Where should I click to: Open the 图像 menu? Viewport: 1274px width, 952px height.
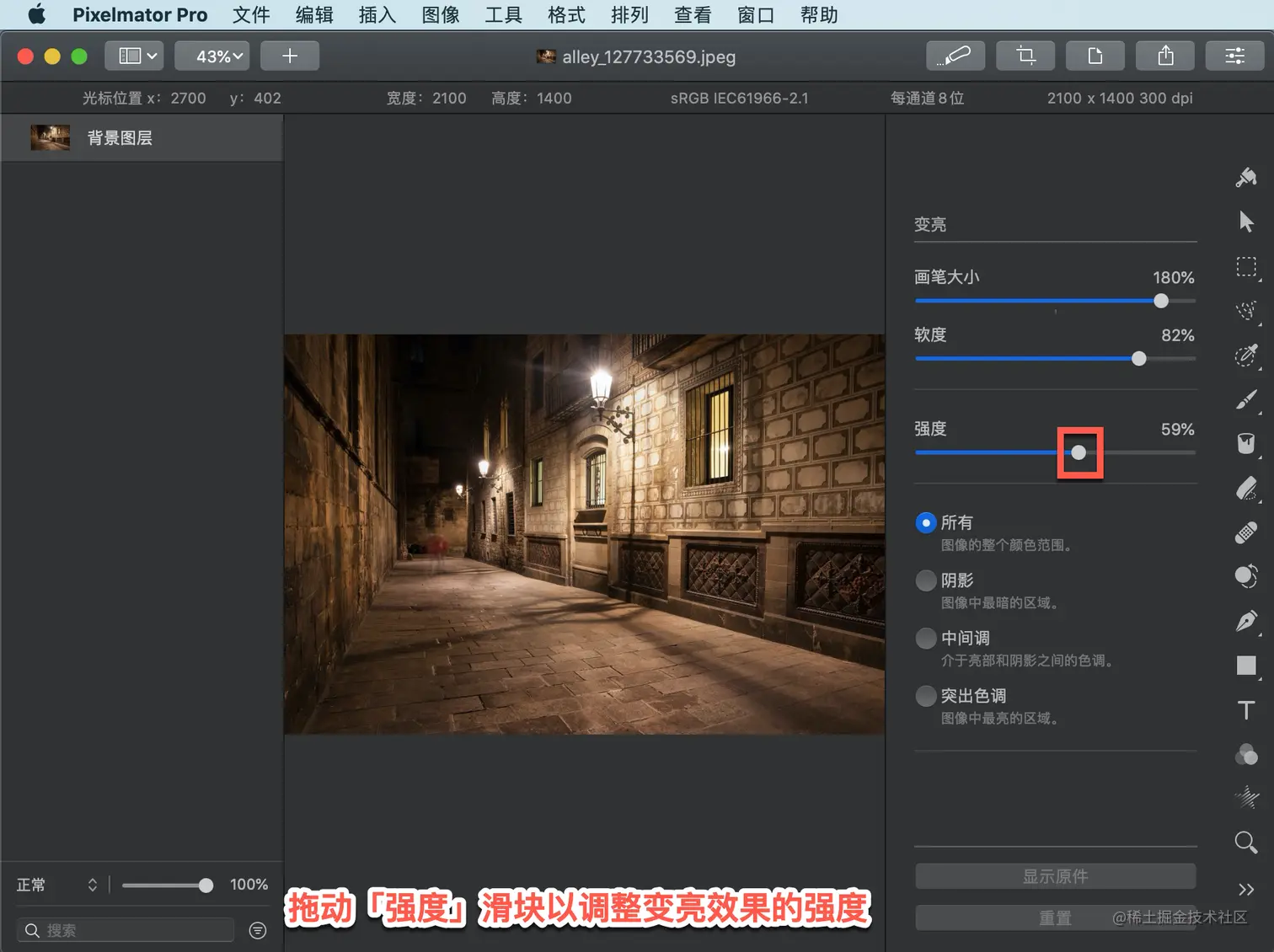441,15
